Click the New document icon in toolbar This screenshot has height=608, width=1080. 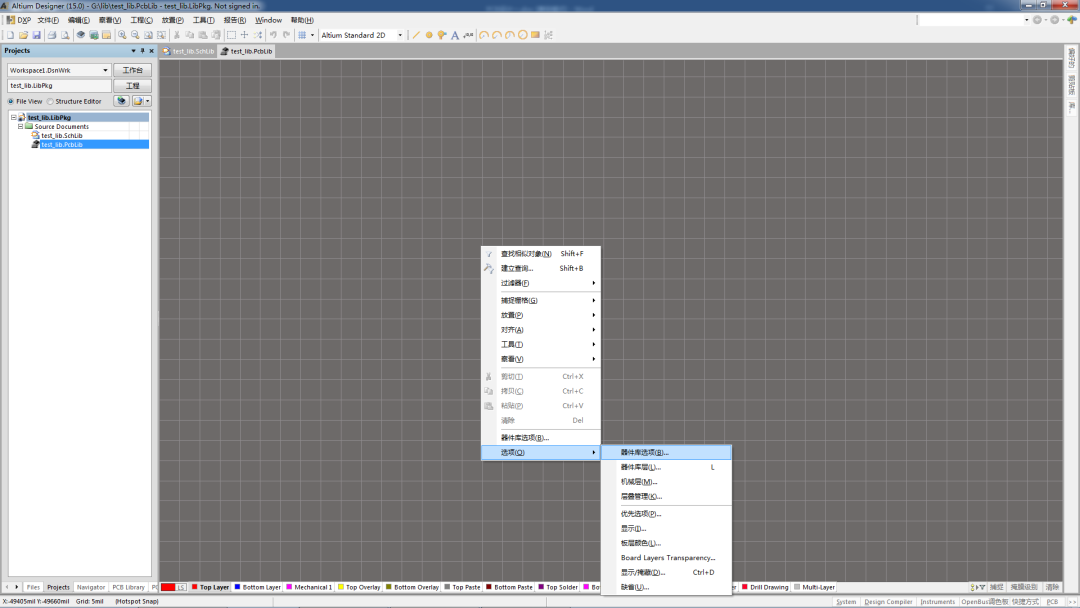click(10, 35)
